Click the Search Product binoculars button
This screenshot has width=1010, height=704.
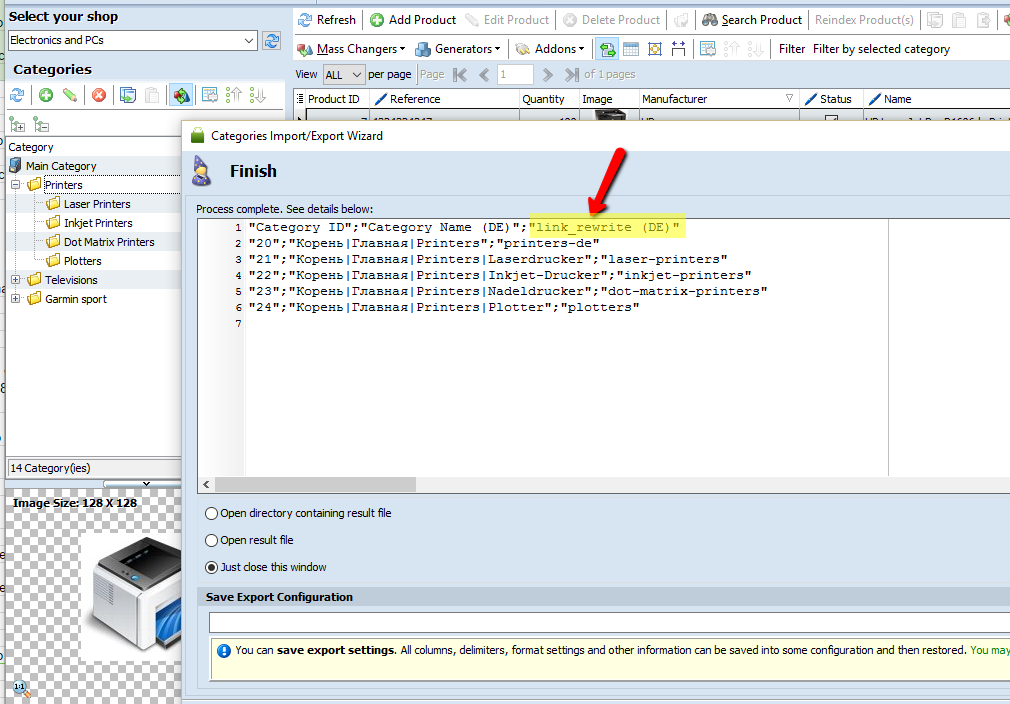point(751,20)
